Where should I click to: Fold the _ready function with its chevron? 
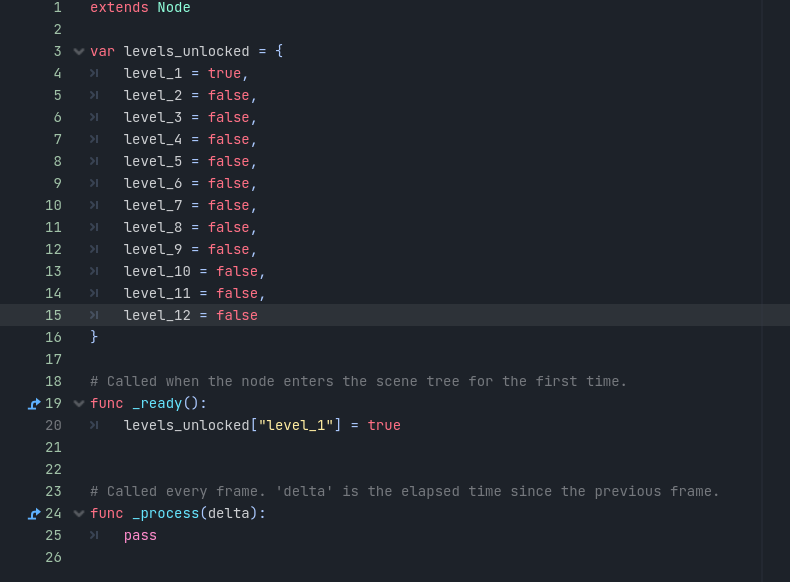[79, 404]
